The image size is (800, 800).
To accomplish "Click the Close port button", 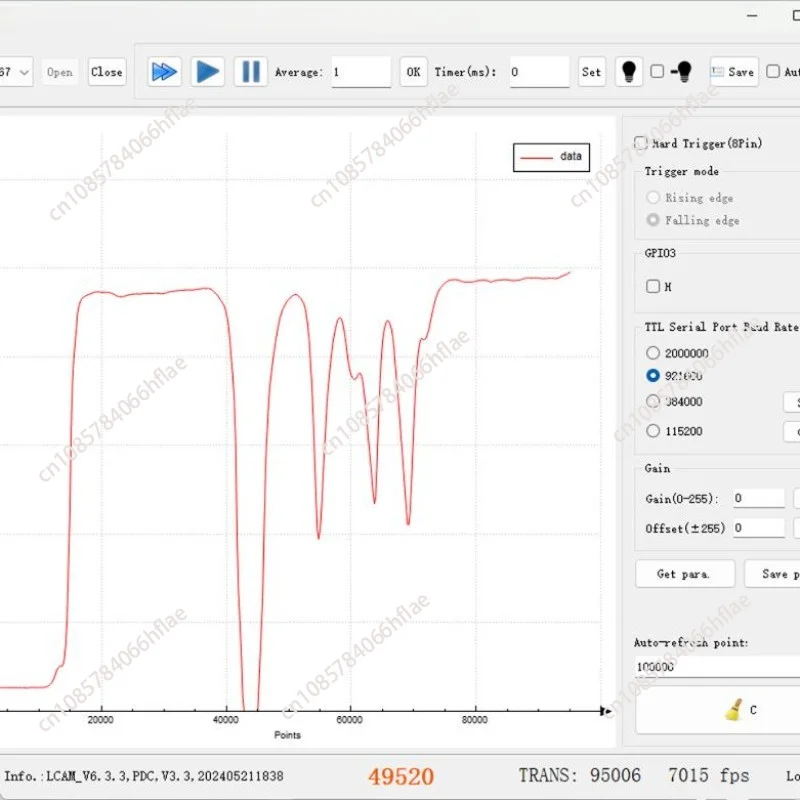I will 107,72.
